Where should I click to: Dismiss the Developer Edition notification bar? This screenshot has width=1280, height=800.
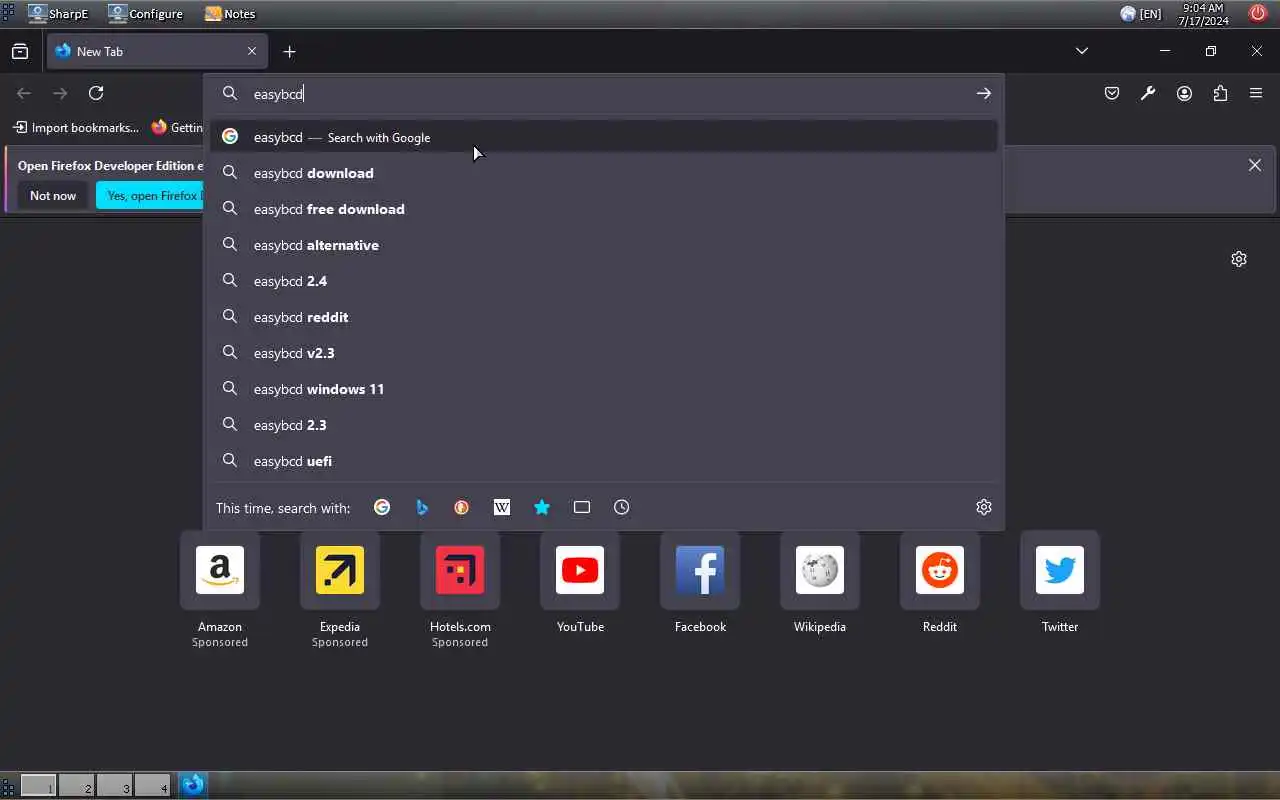click(1255, 165)
